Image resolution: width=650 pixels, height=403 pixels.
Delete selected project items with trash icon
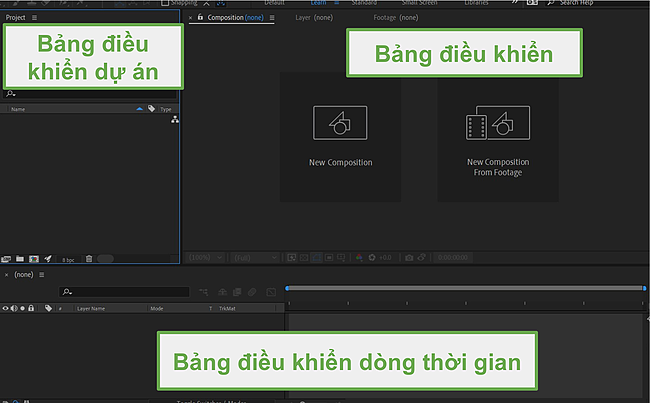89,259
